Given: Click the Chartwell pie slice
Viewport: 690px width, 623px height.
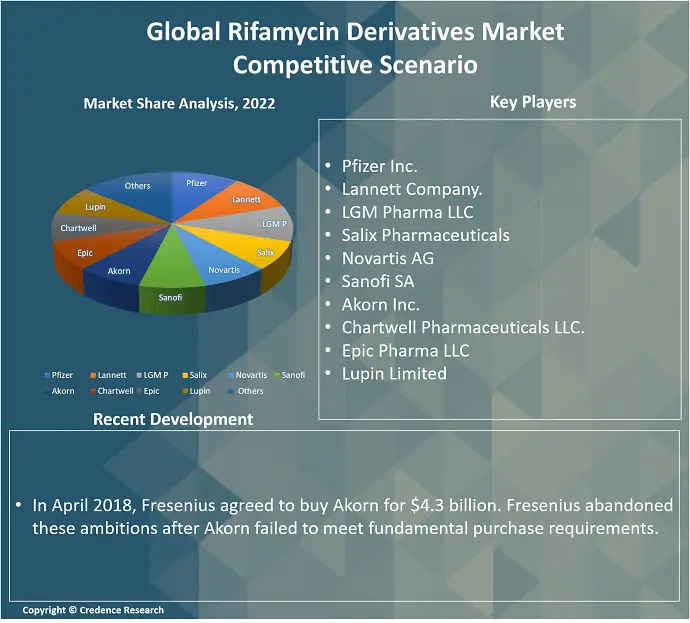Looking at the screenshot, I should click(x=79, y=228).
